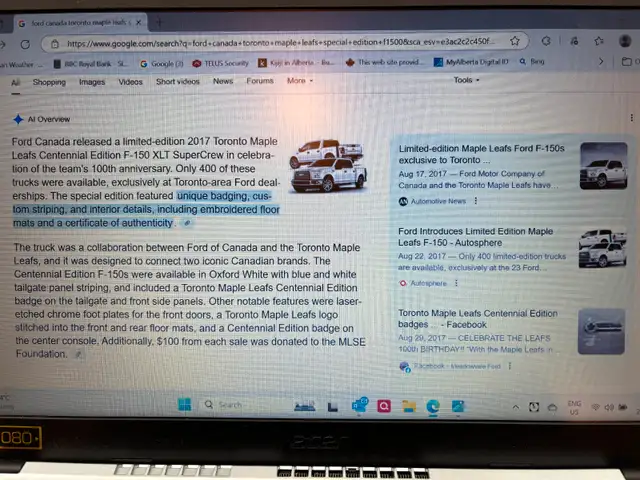This screenshot has height=480, width=640.
Task: Open the profile avatar in the toolbar
Action: click(x=625, y=41)
